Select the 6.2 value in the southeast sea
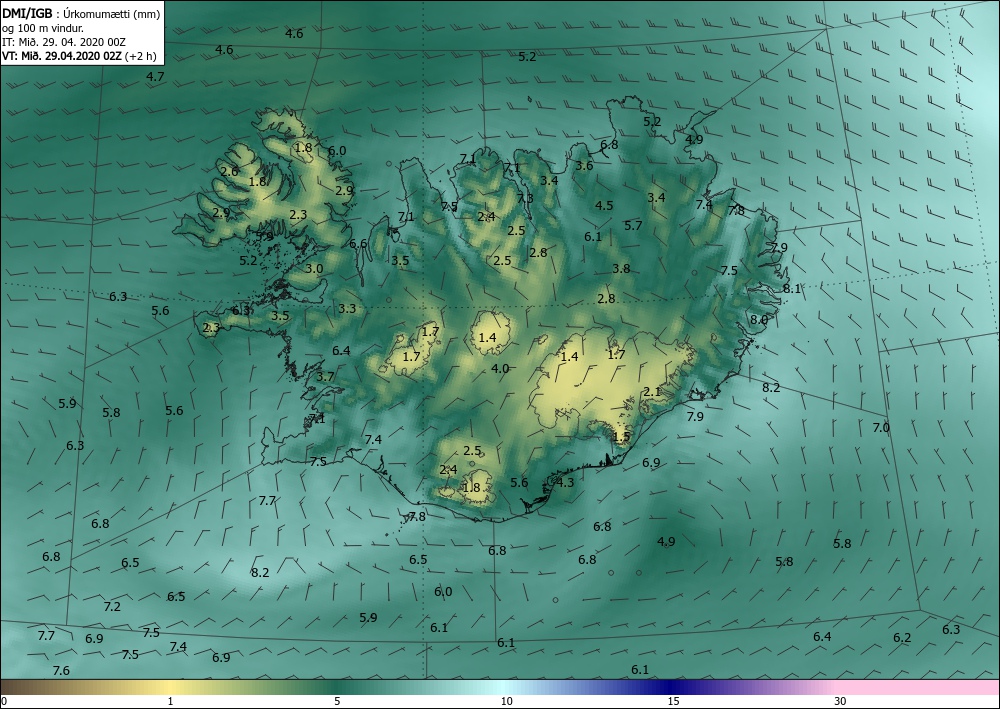 (902, 638)
